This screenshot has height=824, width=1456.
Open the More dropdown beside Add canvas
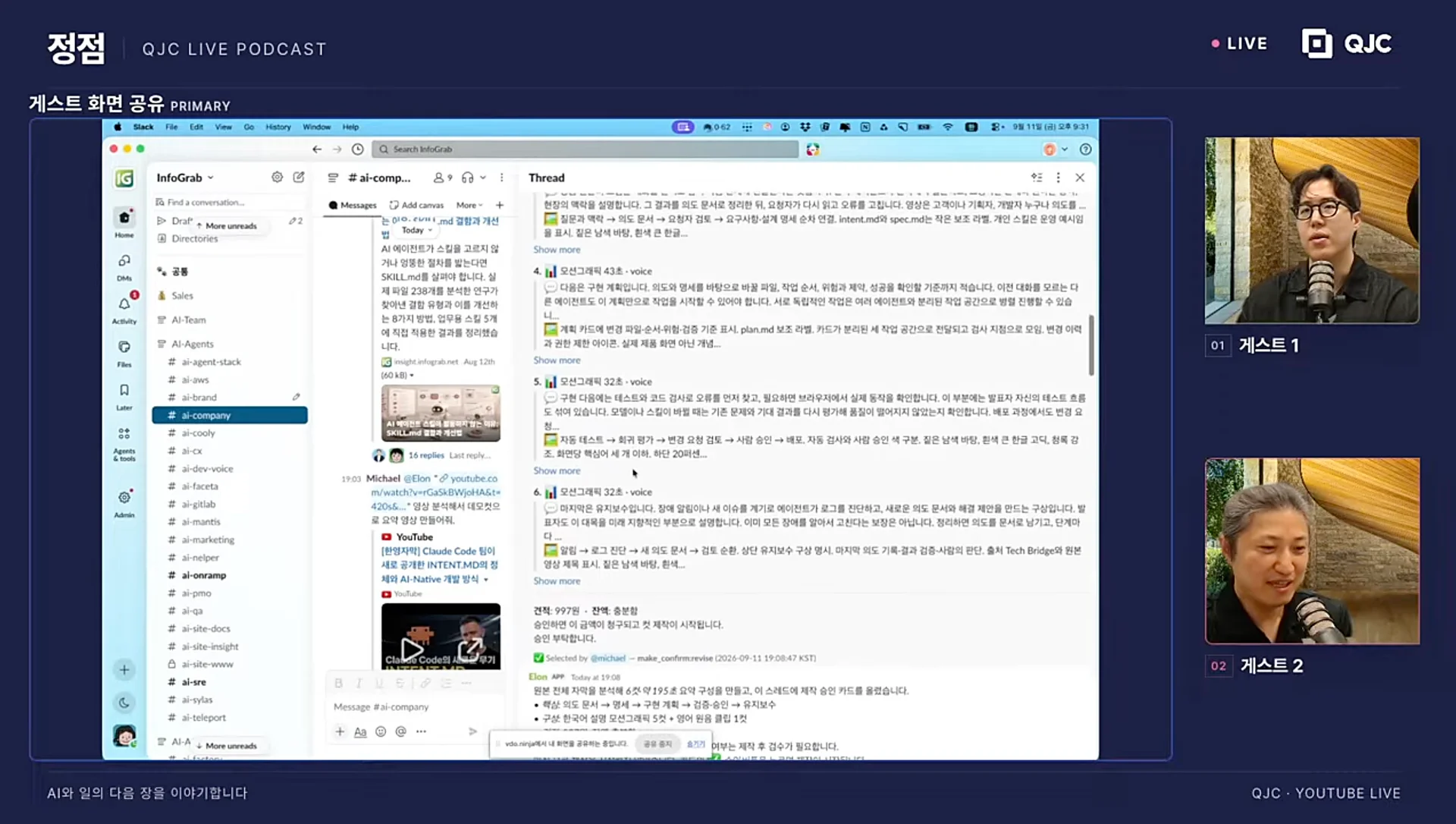pos(469,206)
